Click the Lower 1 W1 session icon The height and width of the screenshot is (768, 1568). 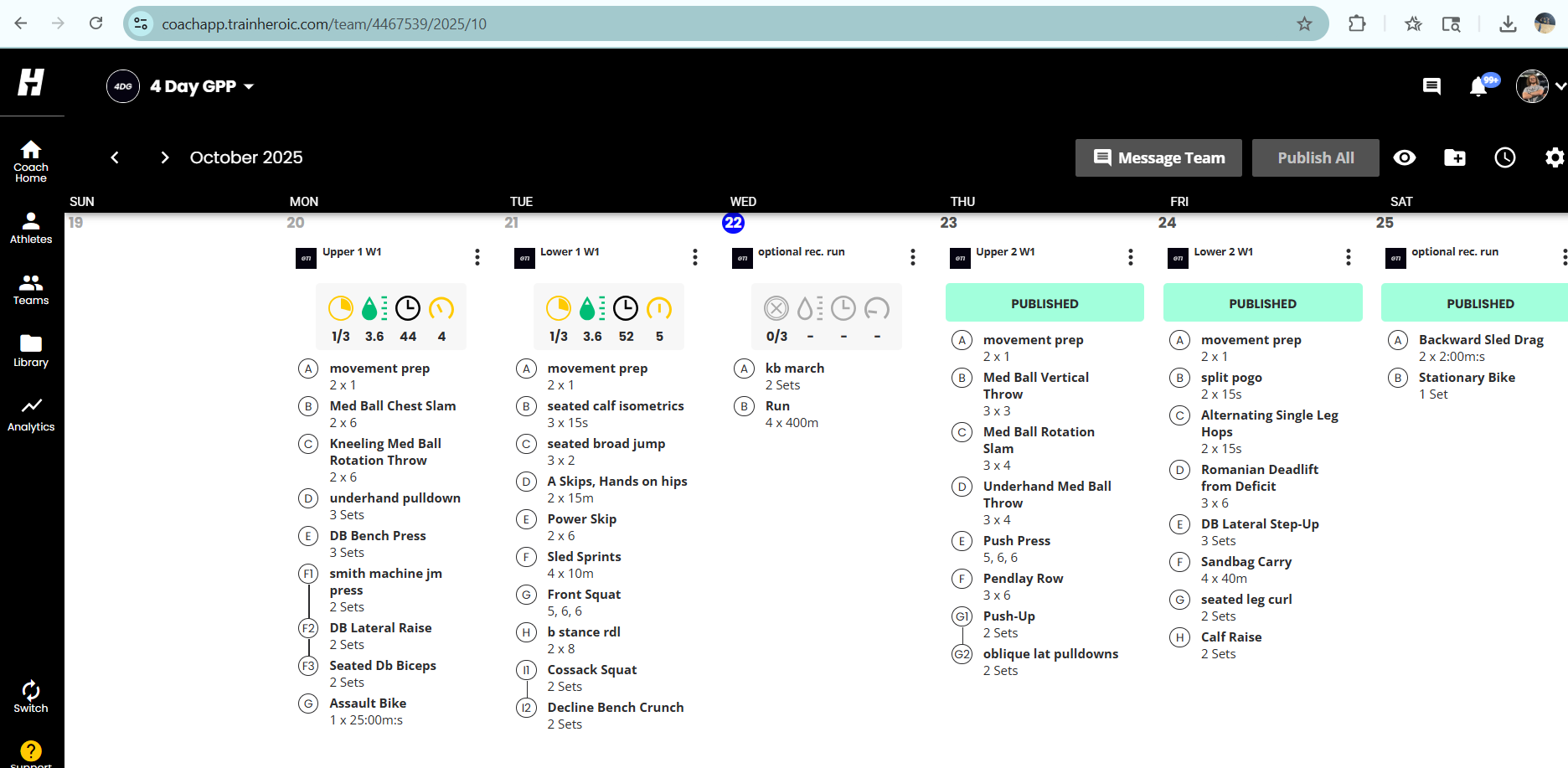[524, 258]
